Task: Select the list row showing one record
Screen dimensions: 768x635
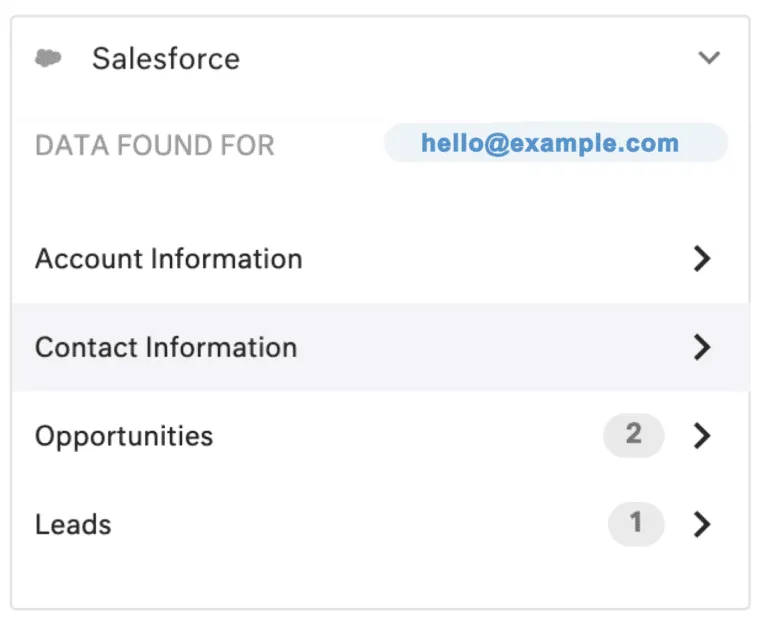Action: pos(380,524)
